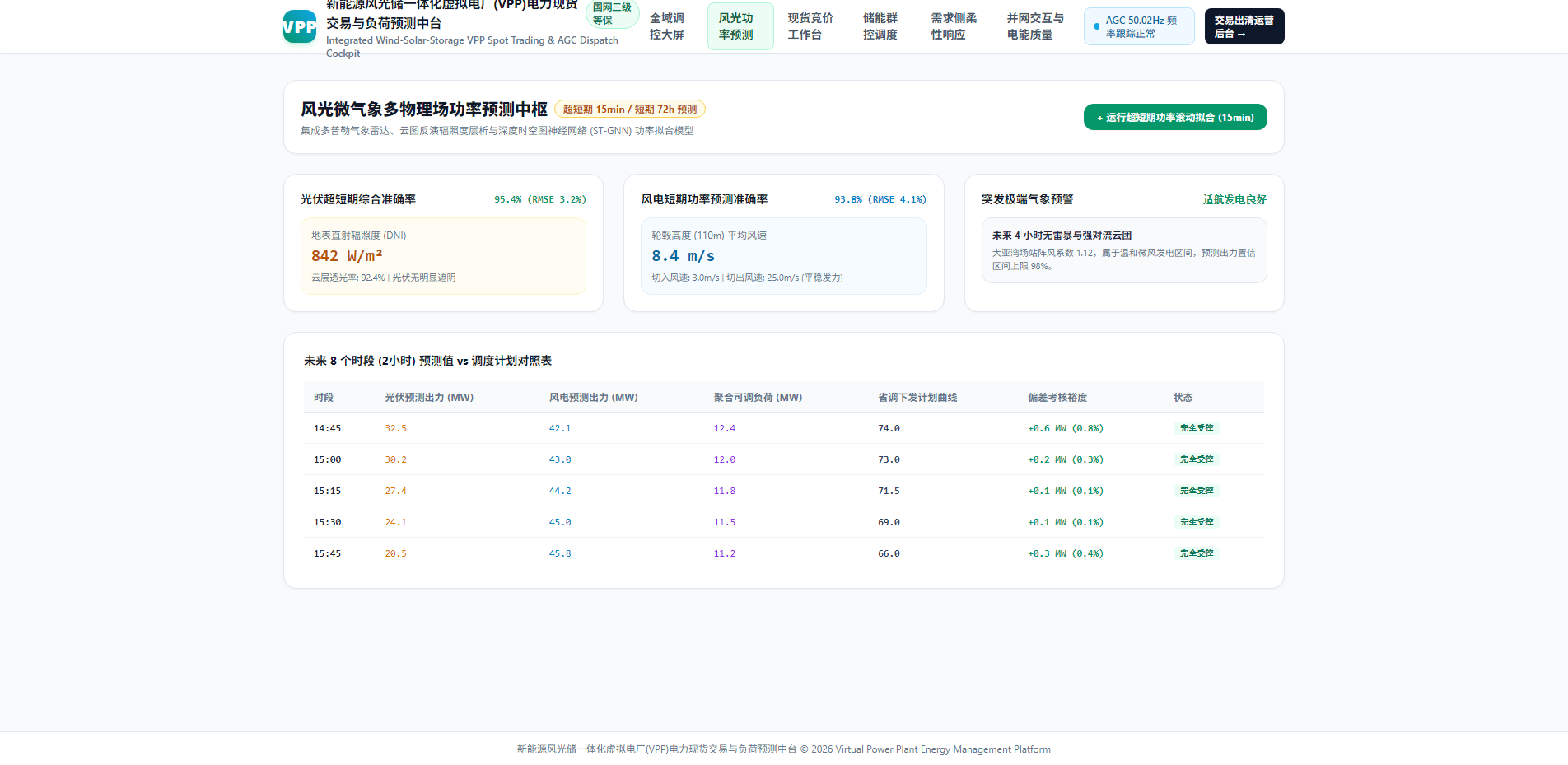Click wind forecast value 44.2
The width and height of the screenshot is (1568, 765).
pos(560,491)
